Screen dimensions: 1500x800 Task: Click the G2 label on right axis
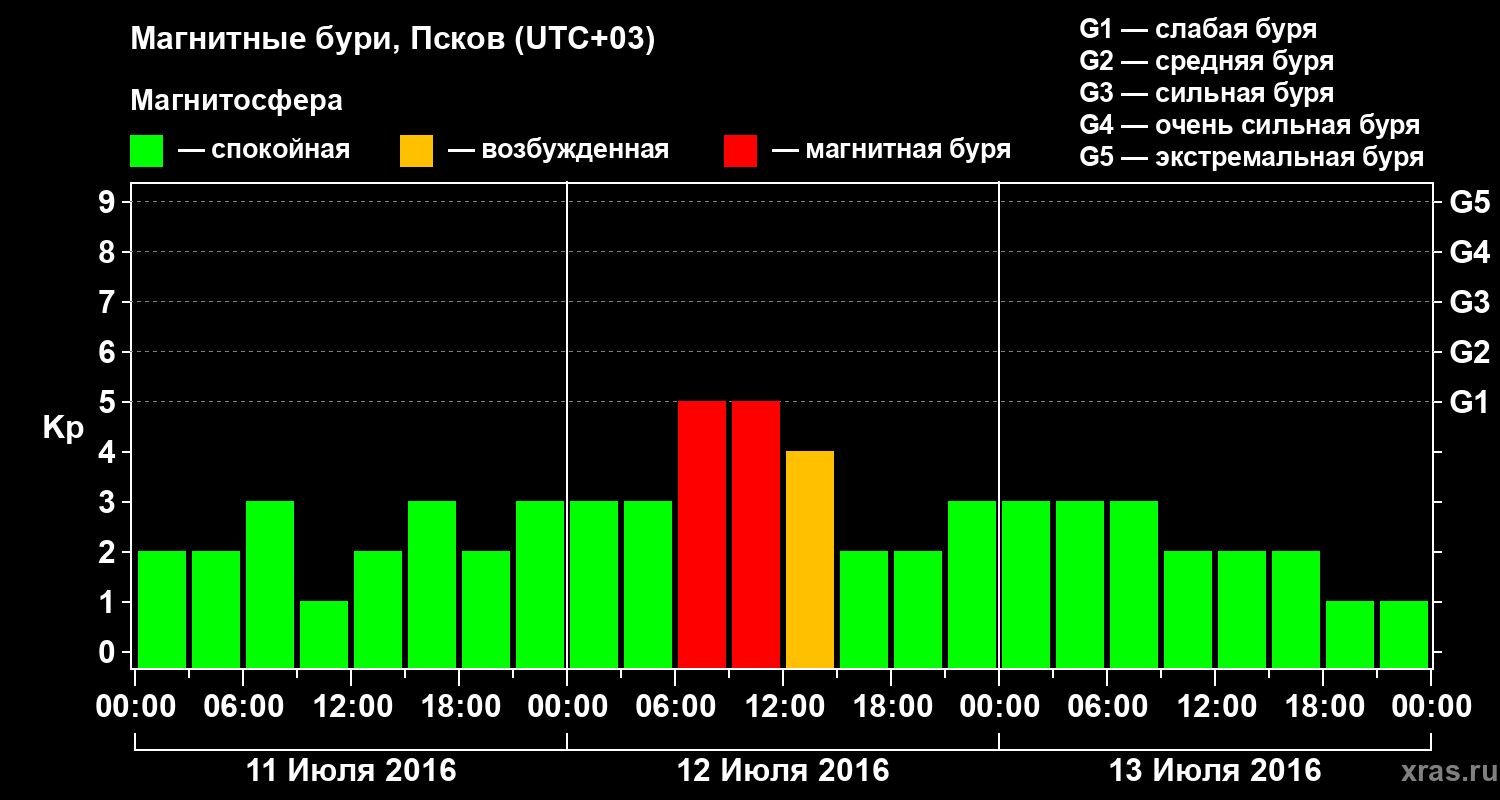(1469, 352)
